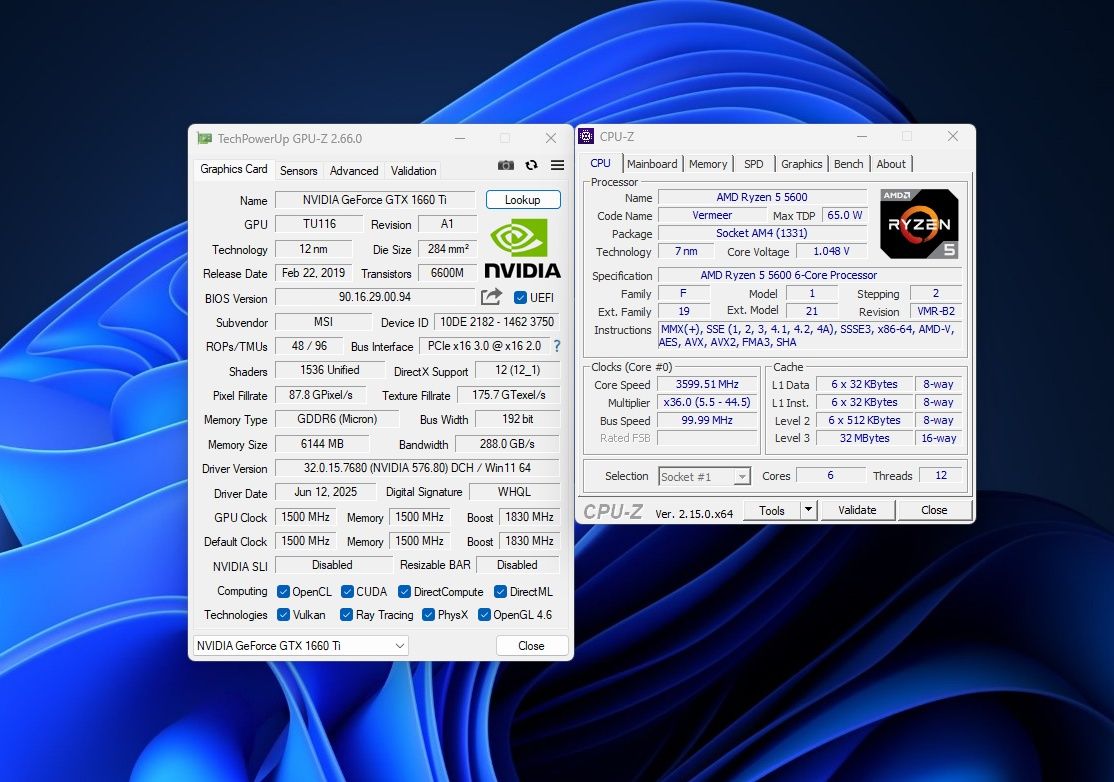Open the About tab in CPU-Z

coord(891,164)
